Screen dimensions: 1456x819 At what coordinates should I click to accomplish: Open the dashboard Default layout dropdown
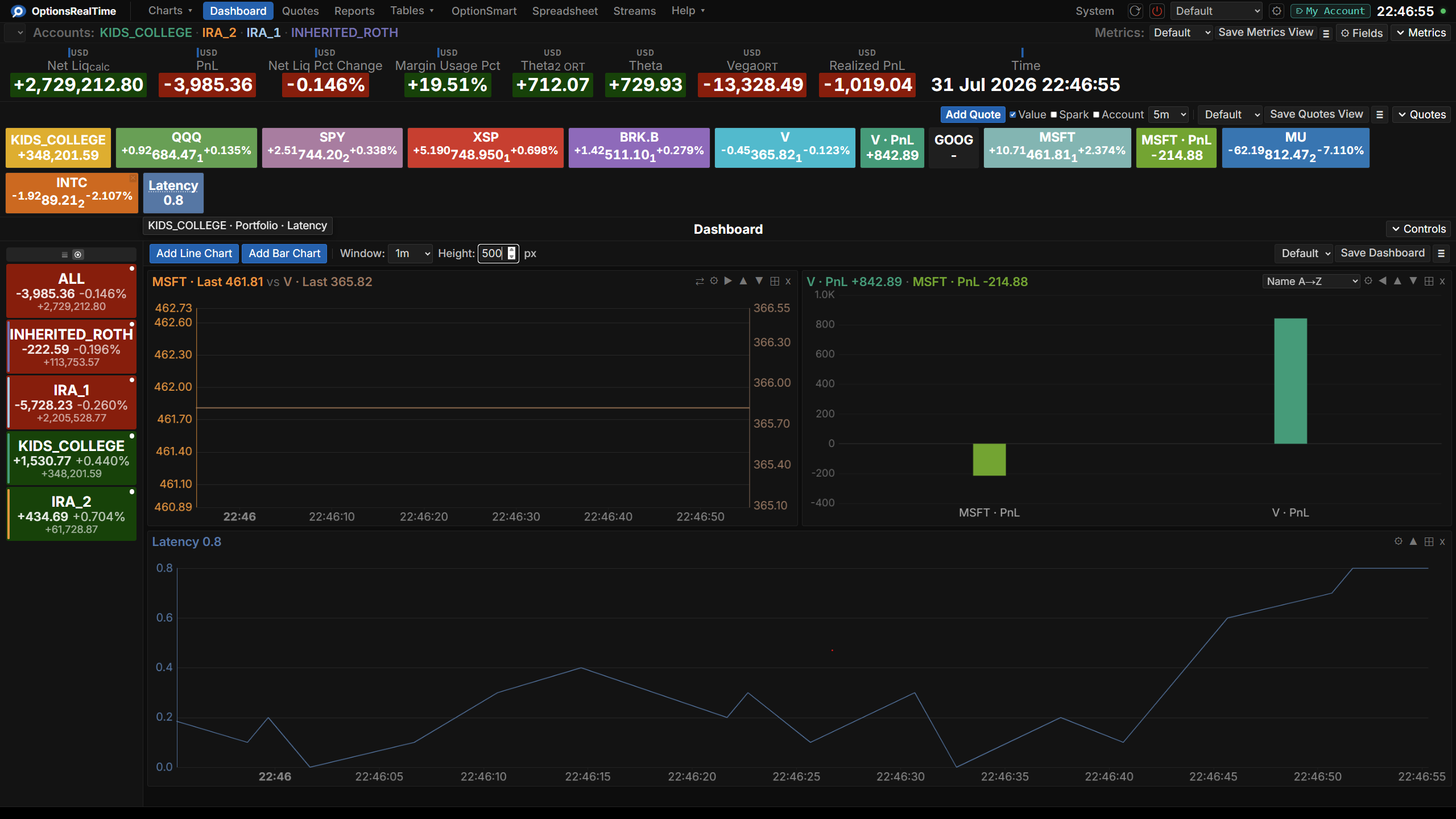(1304, 254)
